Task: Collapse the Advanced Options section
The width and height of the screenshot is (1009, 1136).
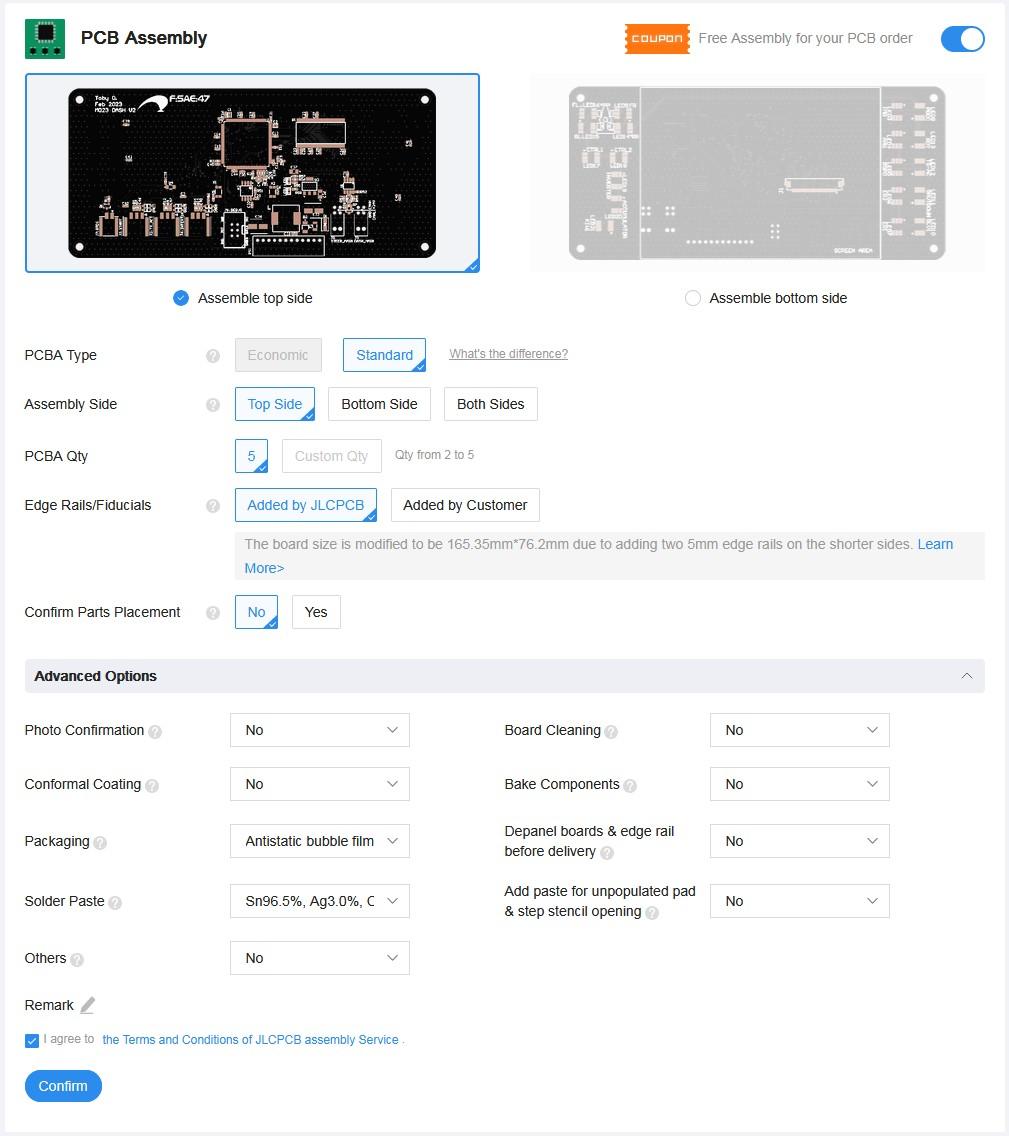Action: [967, 676]
